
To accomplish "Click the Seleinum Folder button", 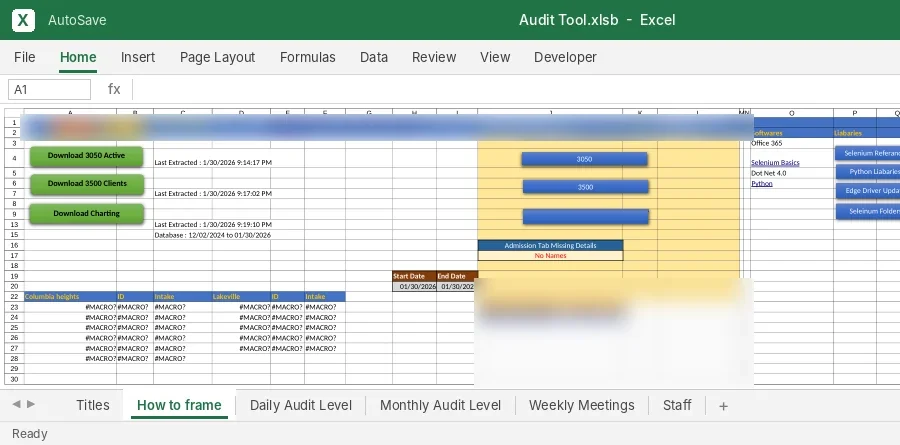I will (x=867, y=211).
